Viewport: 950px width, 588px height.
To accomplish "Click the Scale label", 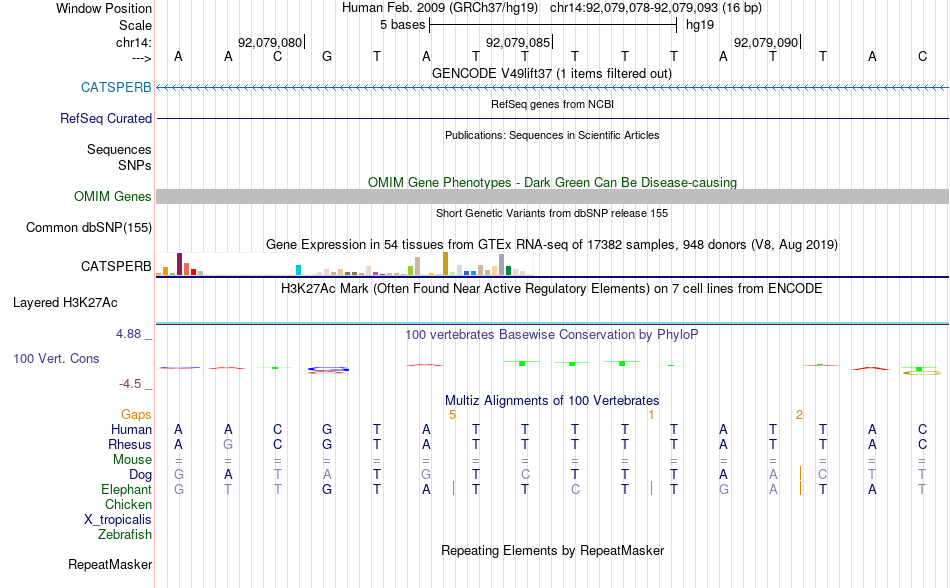I will 135,26.
